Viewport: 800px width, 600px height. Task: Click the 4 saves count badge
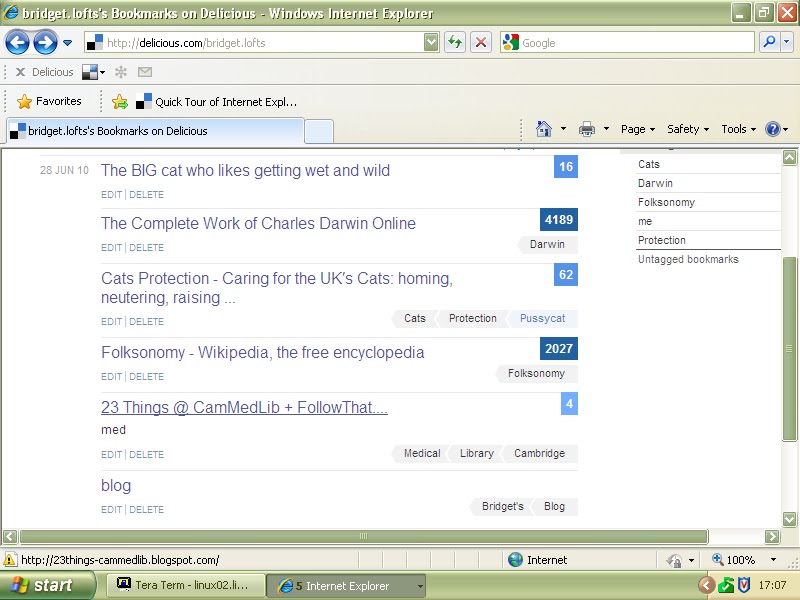(569, 404)
